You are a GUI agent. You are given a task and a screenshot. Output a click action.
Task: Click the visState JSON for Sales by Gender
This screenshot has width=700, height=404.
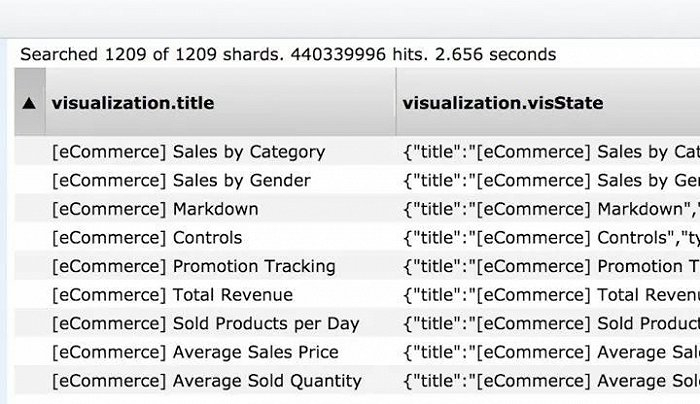point(550,181)
